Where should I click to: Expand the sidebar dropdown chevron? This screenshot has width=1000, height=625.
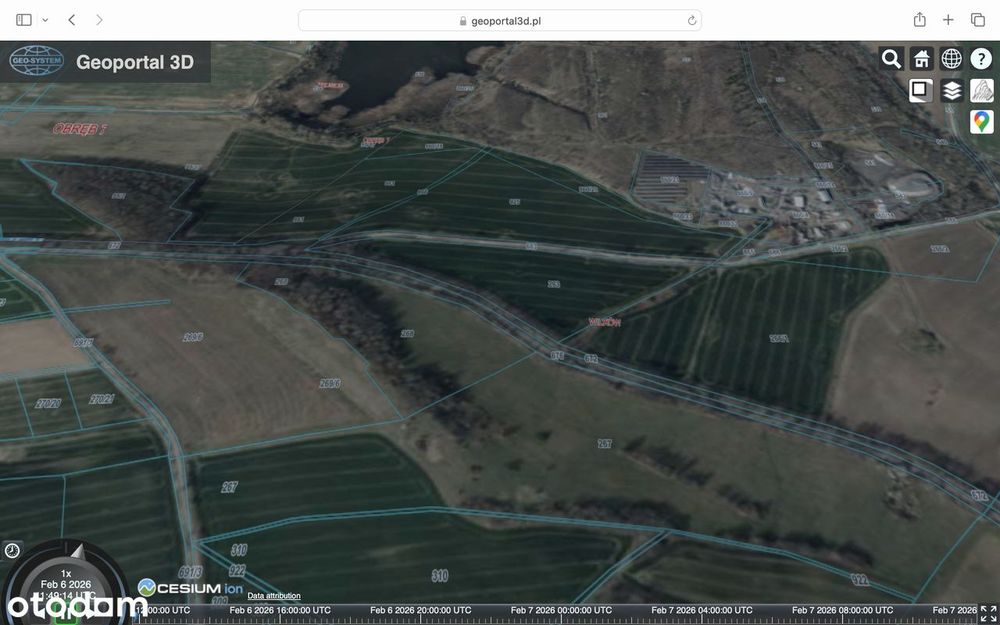[45, 20]
